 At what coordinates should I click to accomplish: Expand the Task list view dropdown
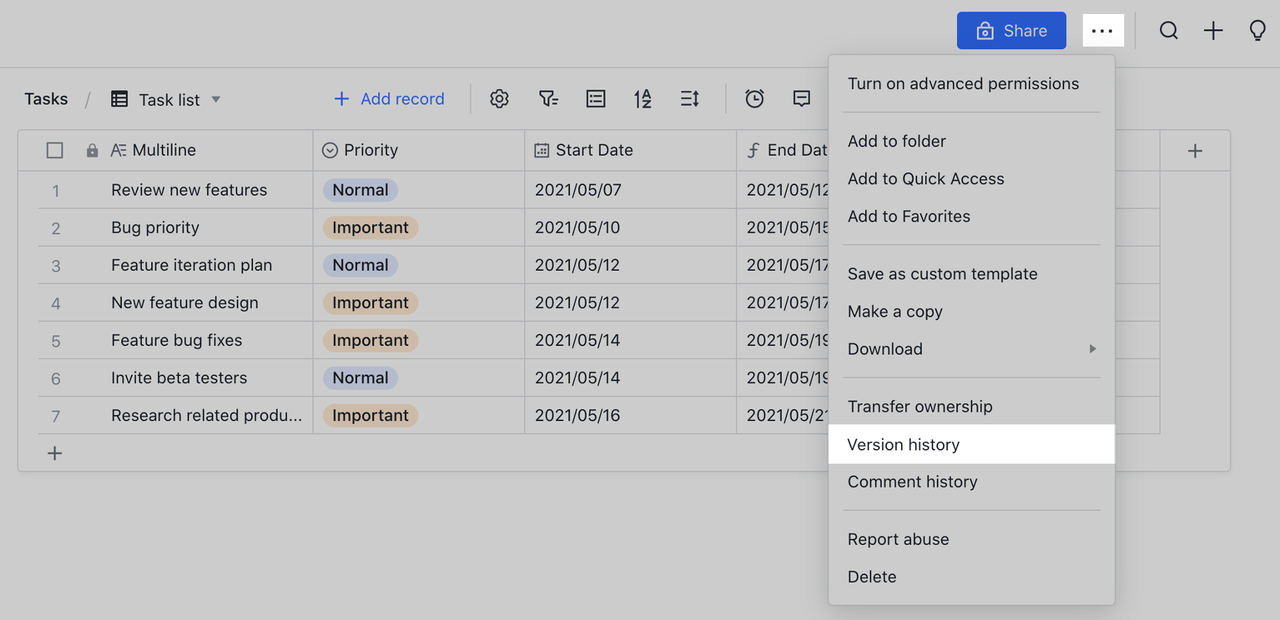216,100
